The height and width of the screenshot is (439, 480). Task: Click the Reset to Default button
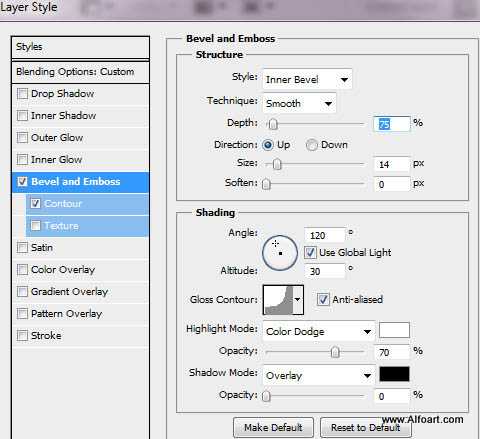[366, 427]
